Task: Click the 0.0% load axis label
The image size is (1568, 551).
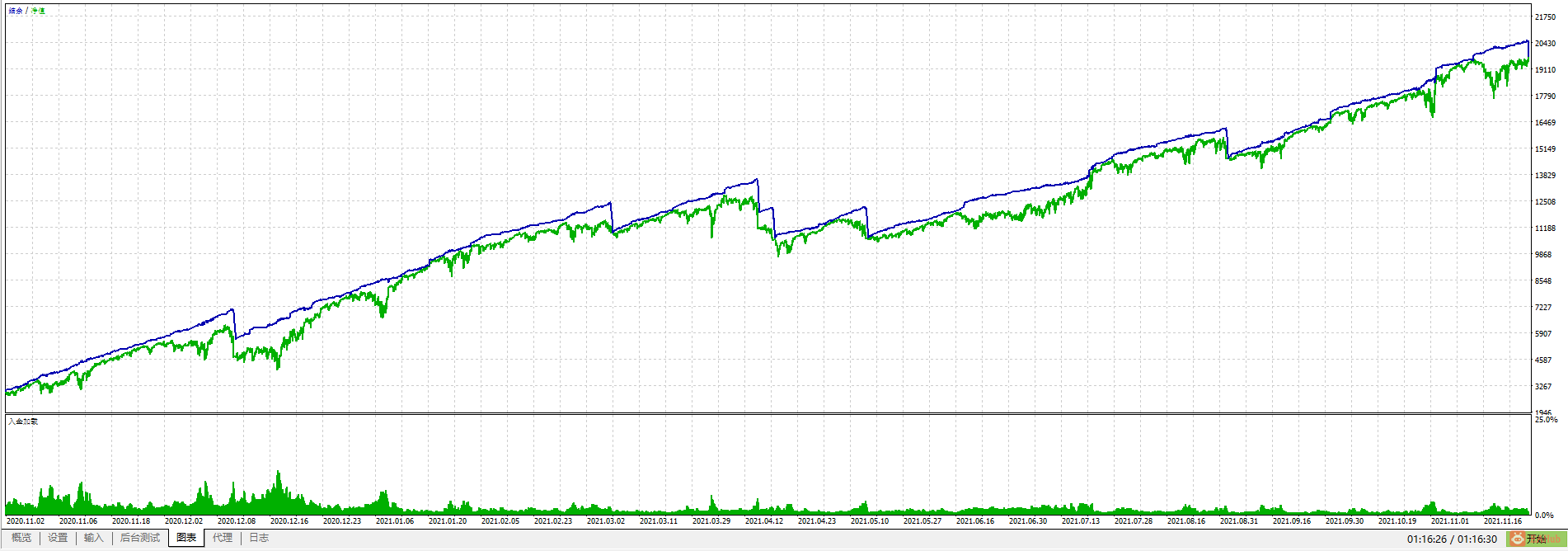Action: [x=1544, y=515]
